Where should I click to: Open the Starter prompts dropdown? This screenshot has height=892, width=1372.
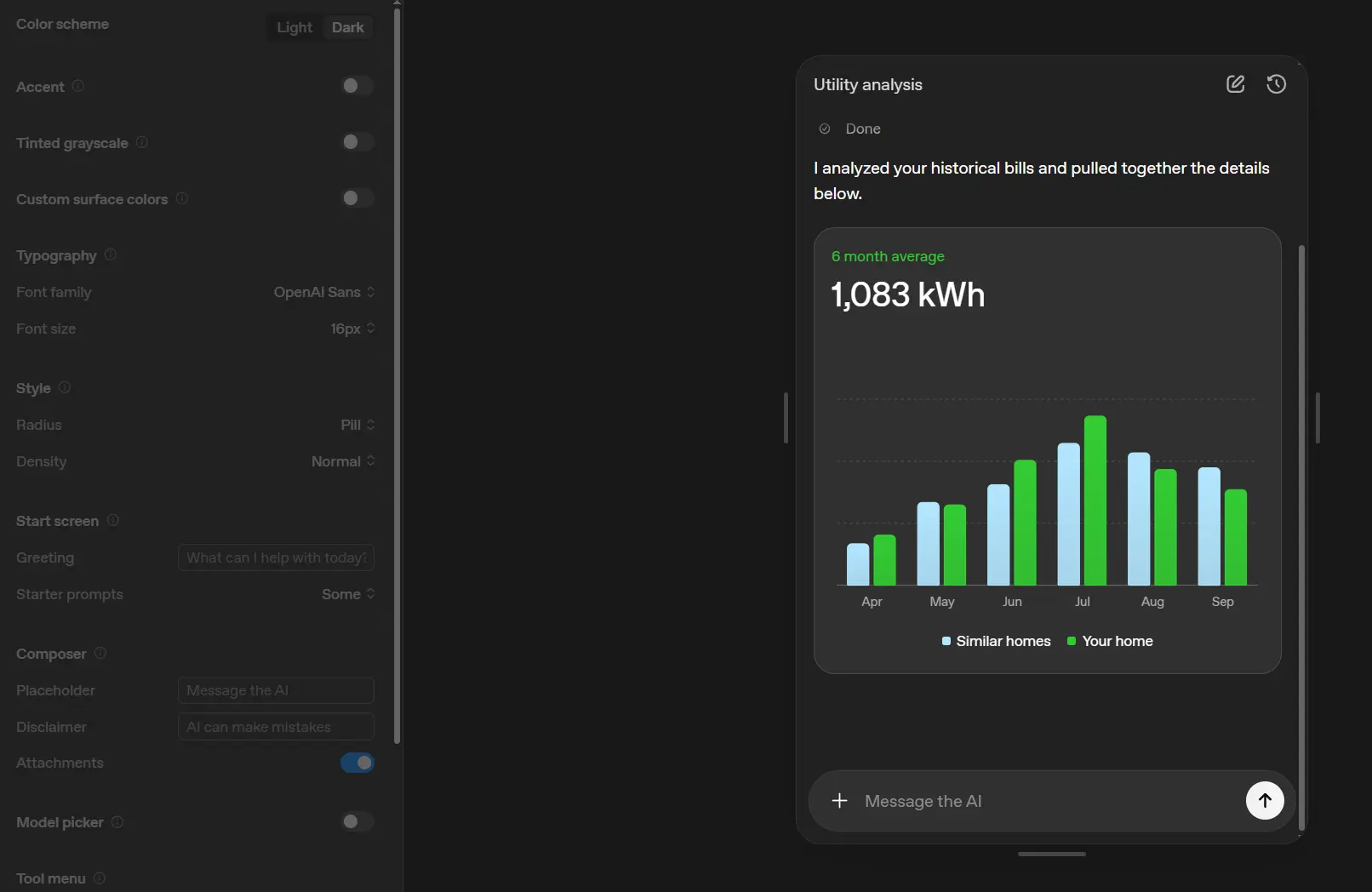348,594
